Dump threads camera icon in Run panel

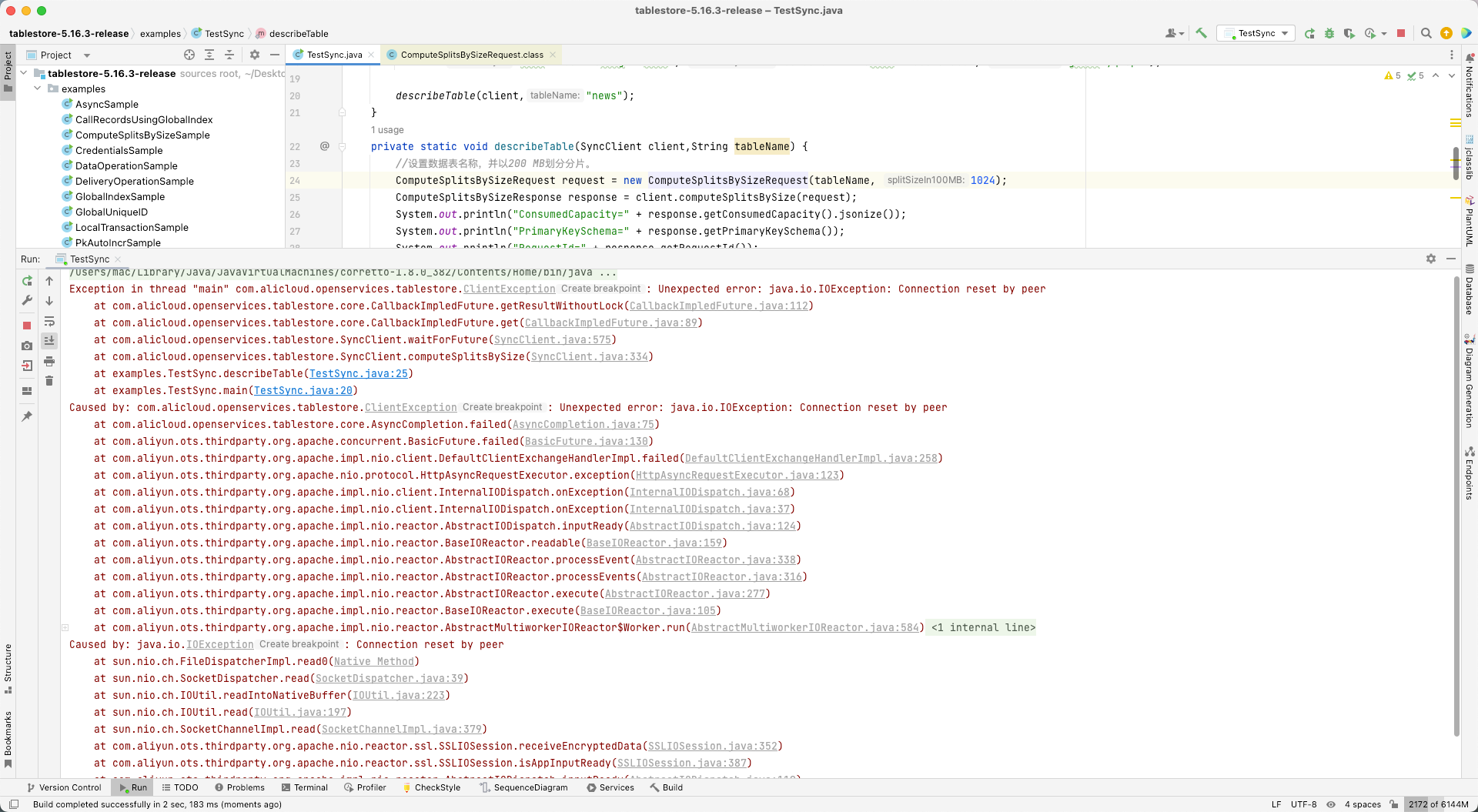(x=27, y=346)
